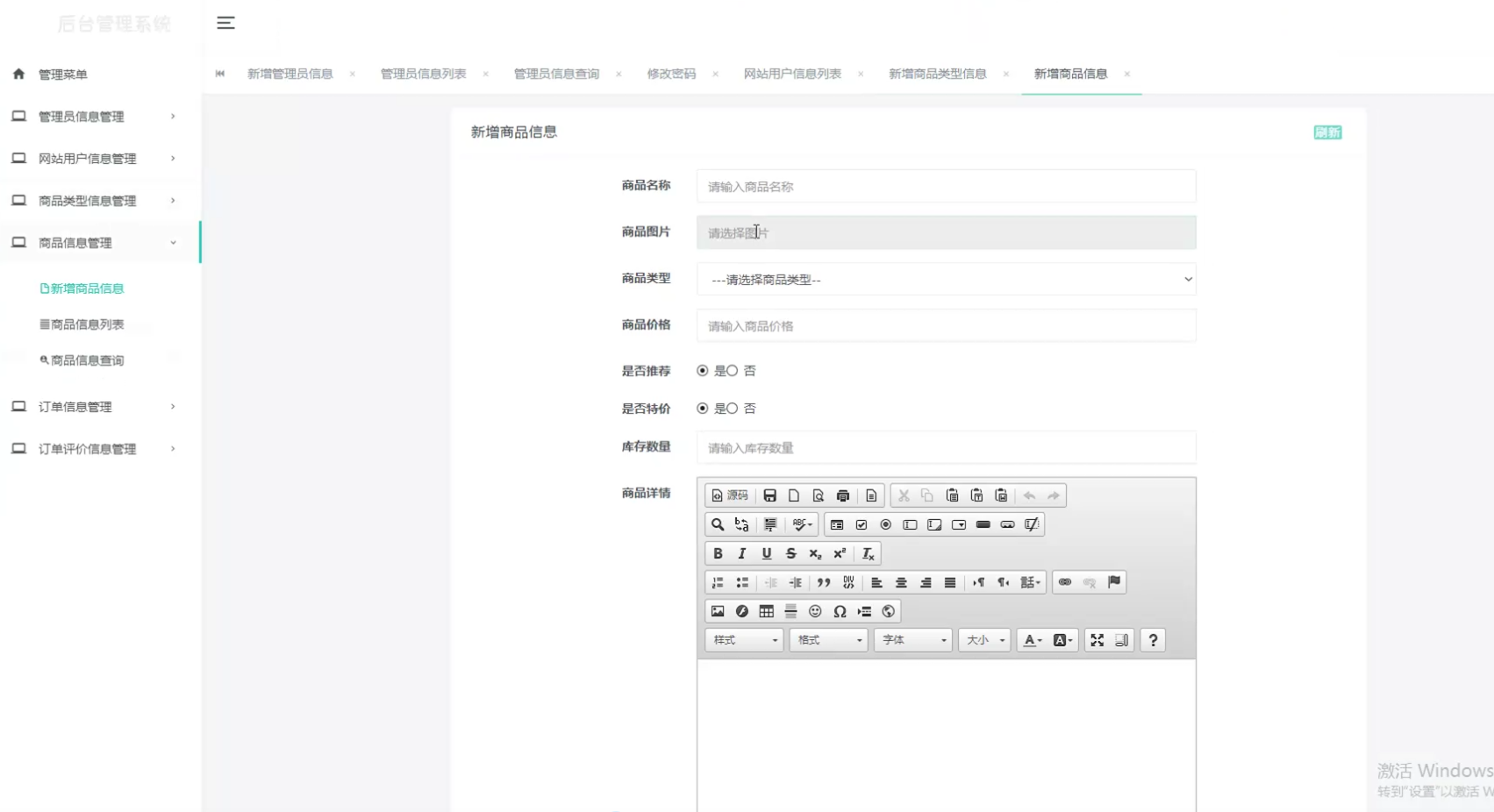Insert a horizontal line
Image resolution: width=1494 pixels, height=812 pixels.
(x=791, y=611)
